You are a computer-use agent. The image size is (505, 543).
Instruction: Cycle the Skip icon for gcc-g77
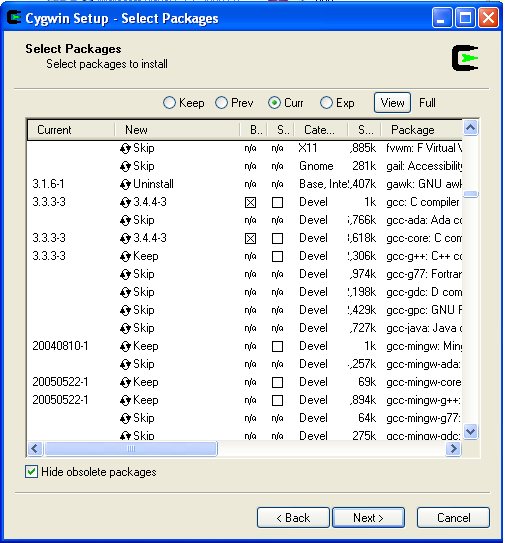[125, 275]
